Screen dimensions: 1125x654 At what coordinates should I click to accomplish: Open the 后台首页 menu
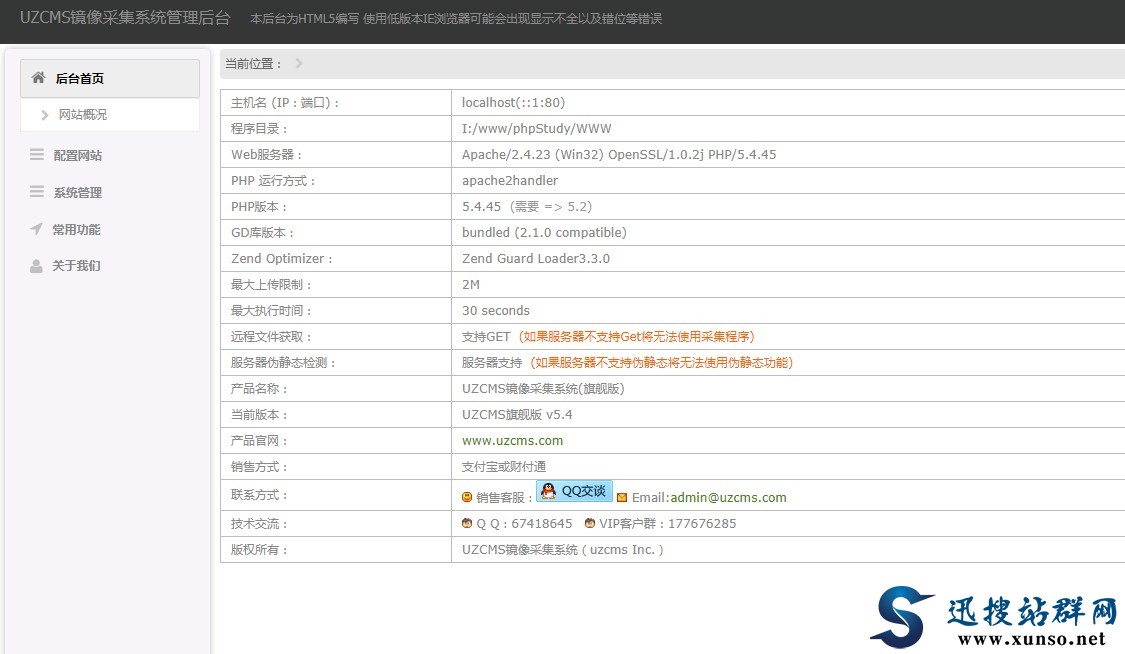click(x=110, y=78)
